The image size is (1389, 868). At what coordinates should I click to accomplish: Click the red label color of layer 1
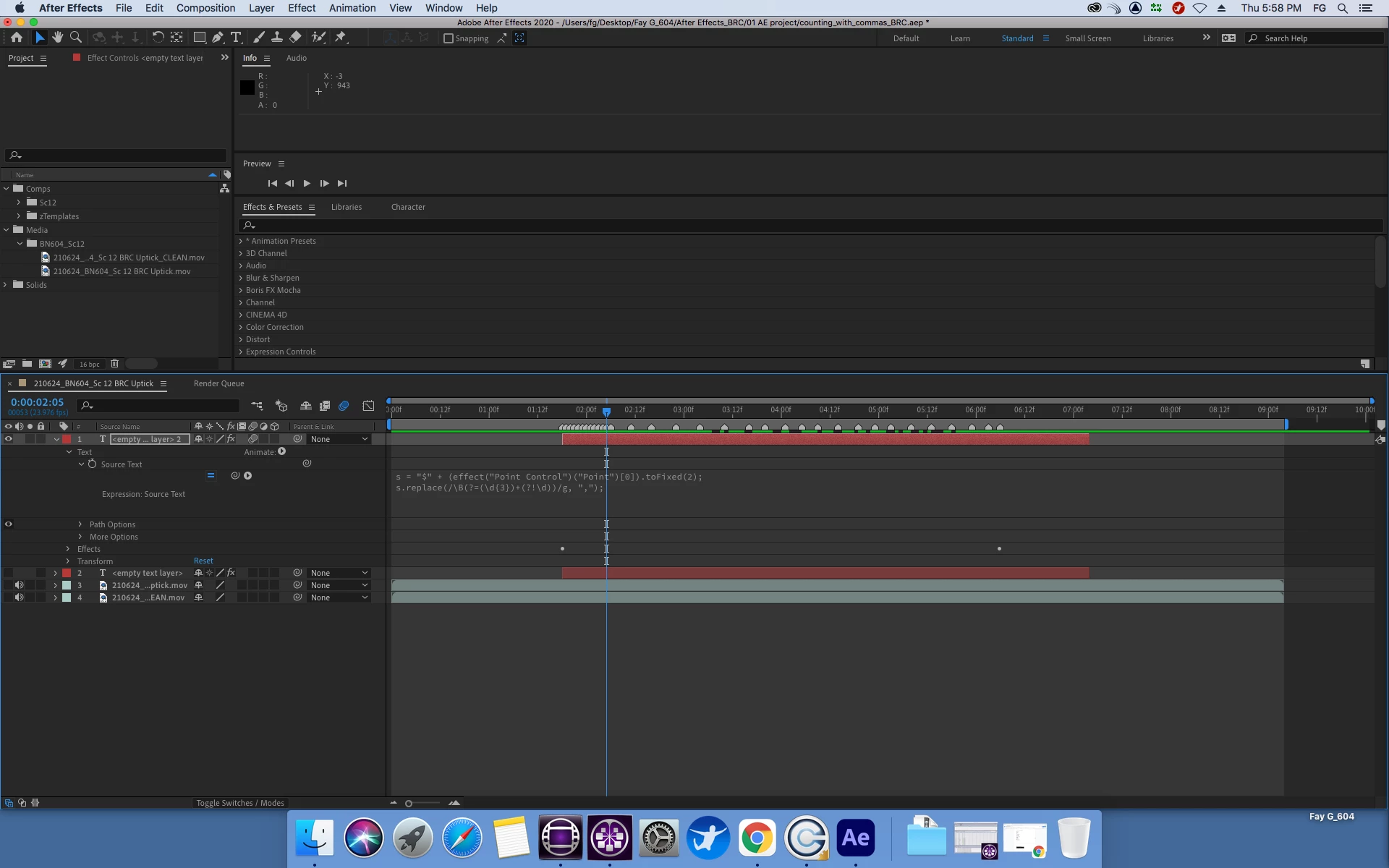pyautogui.click(x=67, y=439)
